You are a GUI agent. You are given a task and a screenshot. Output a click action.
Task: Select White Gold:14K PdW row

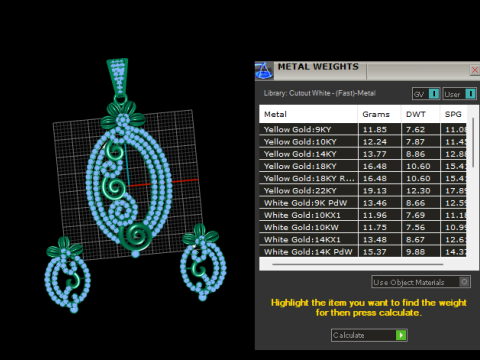(x=363, y=252)
